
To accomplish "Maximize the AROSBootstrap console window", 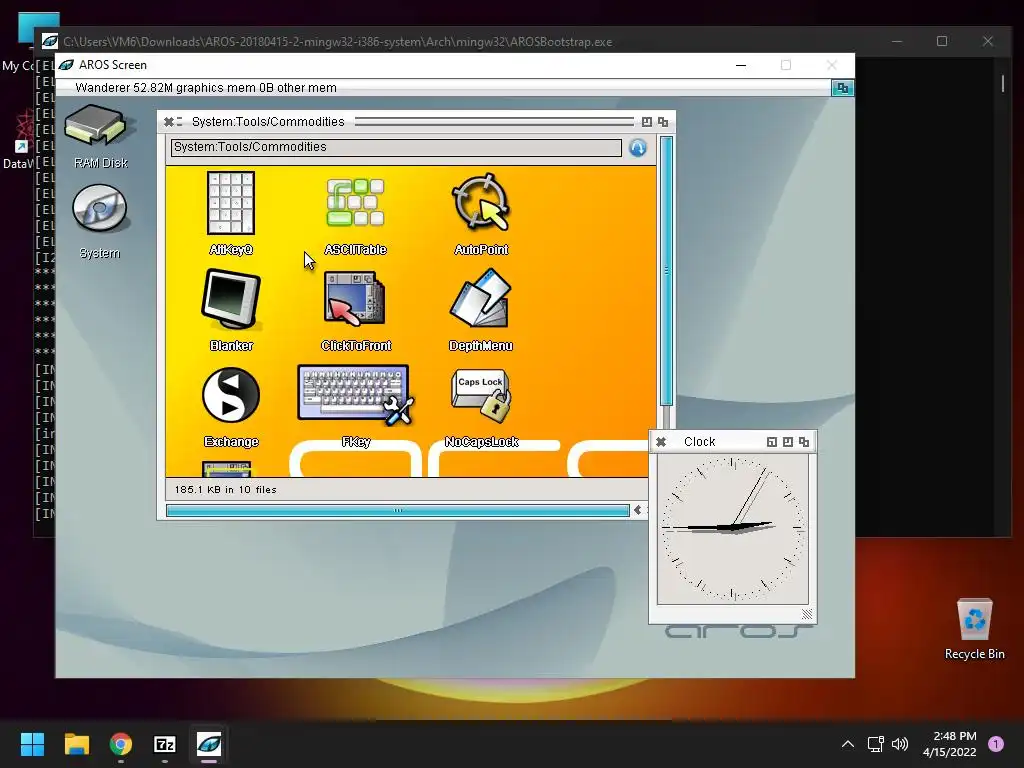I will coord(942,41).
